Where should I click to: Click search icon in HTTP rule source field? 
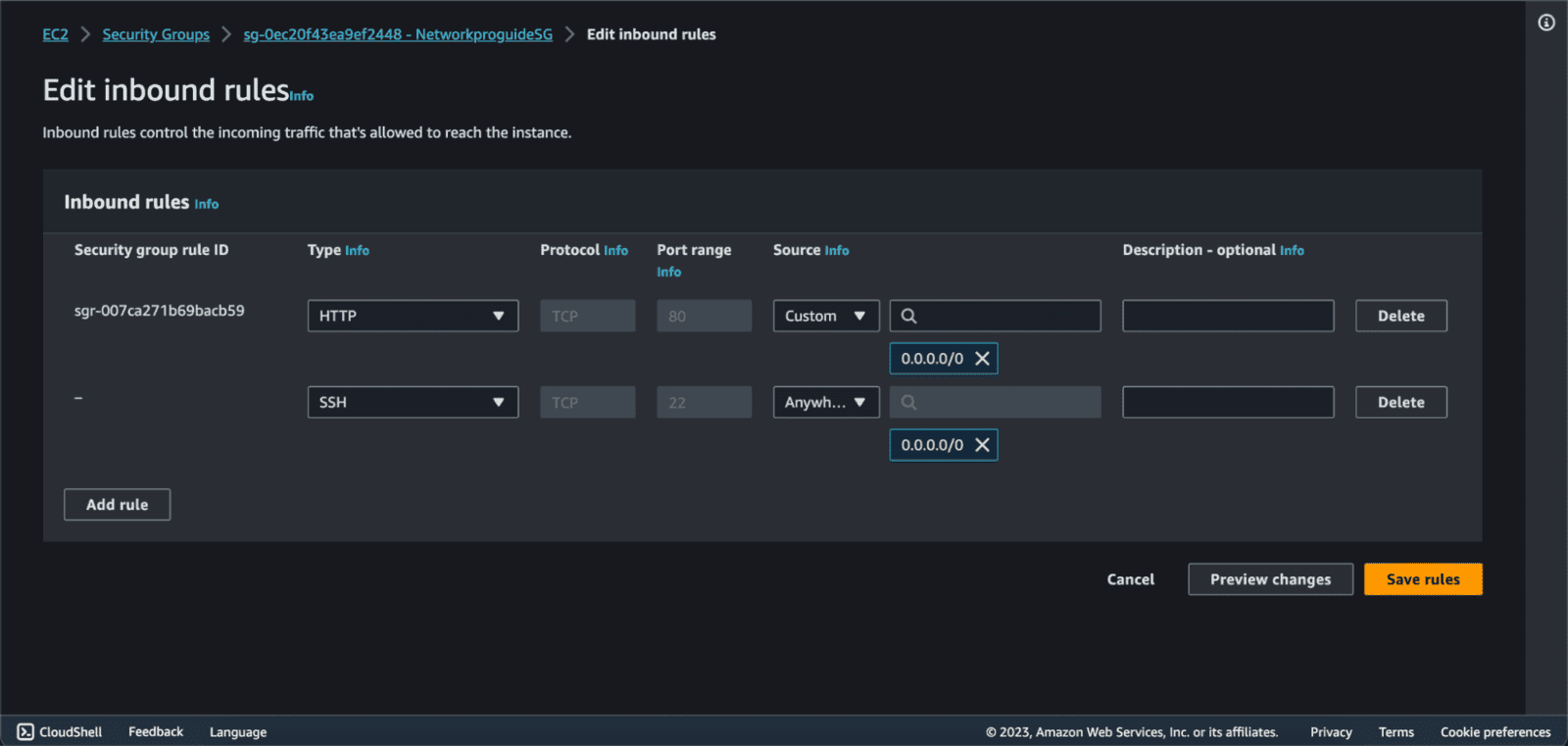(x=908, y=316)
